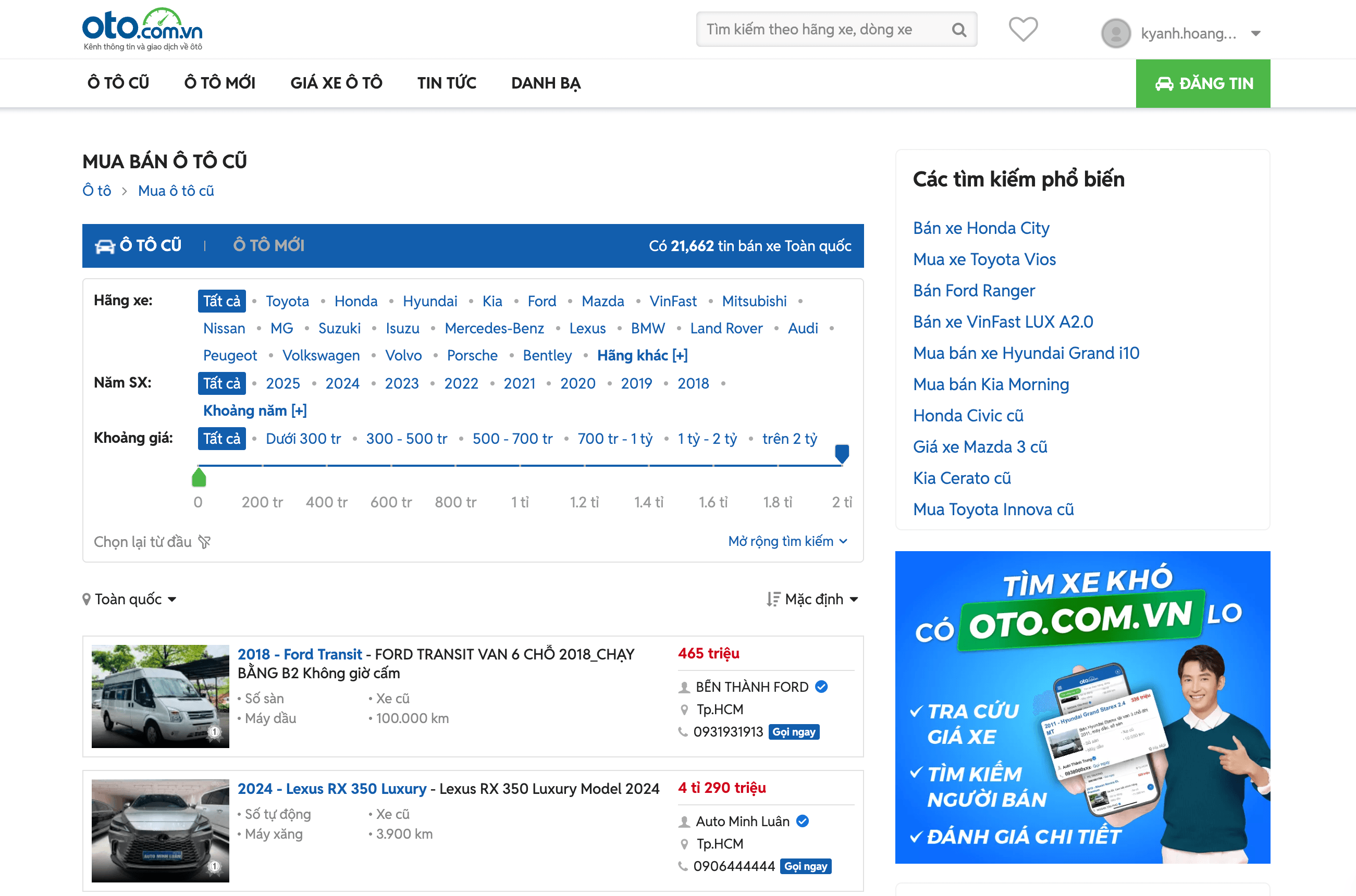Click the green minimum price slider handle

pos(199,477)
